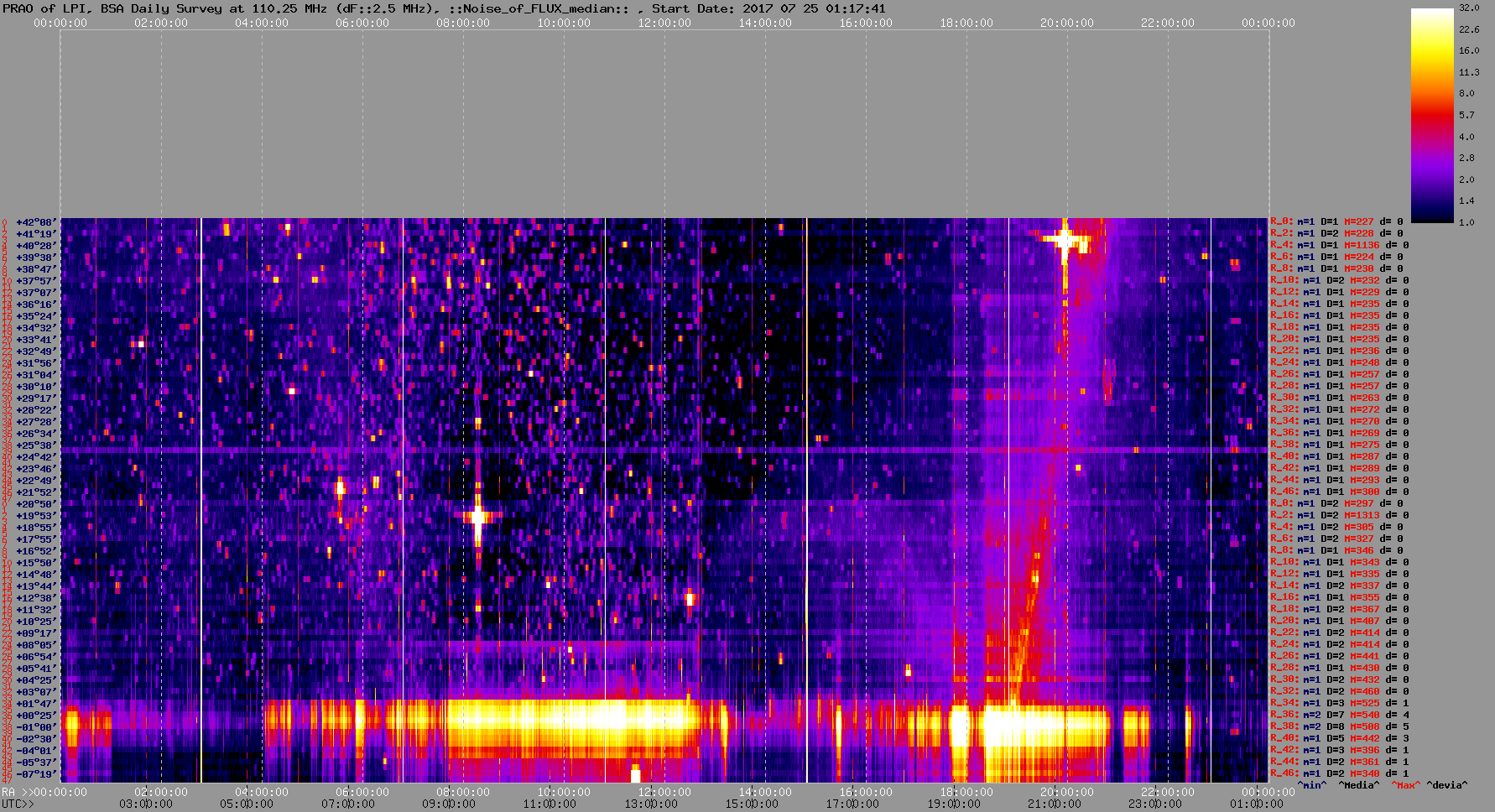1495x812 pixels.
Task: Click the '^devia^' legend label
Action: point(1448,785)
